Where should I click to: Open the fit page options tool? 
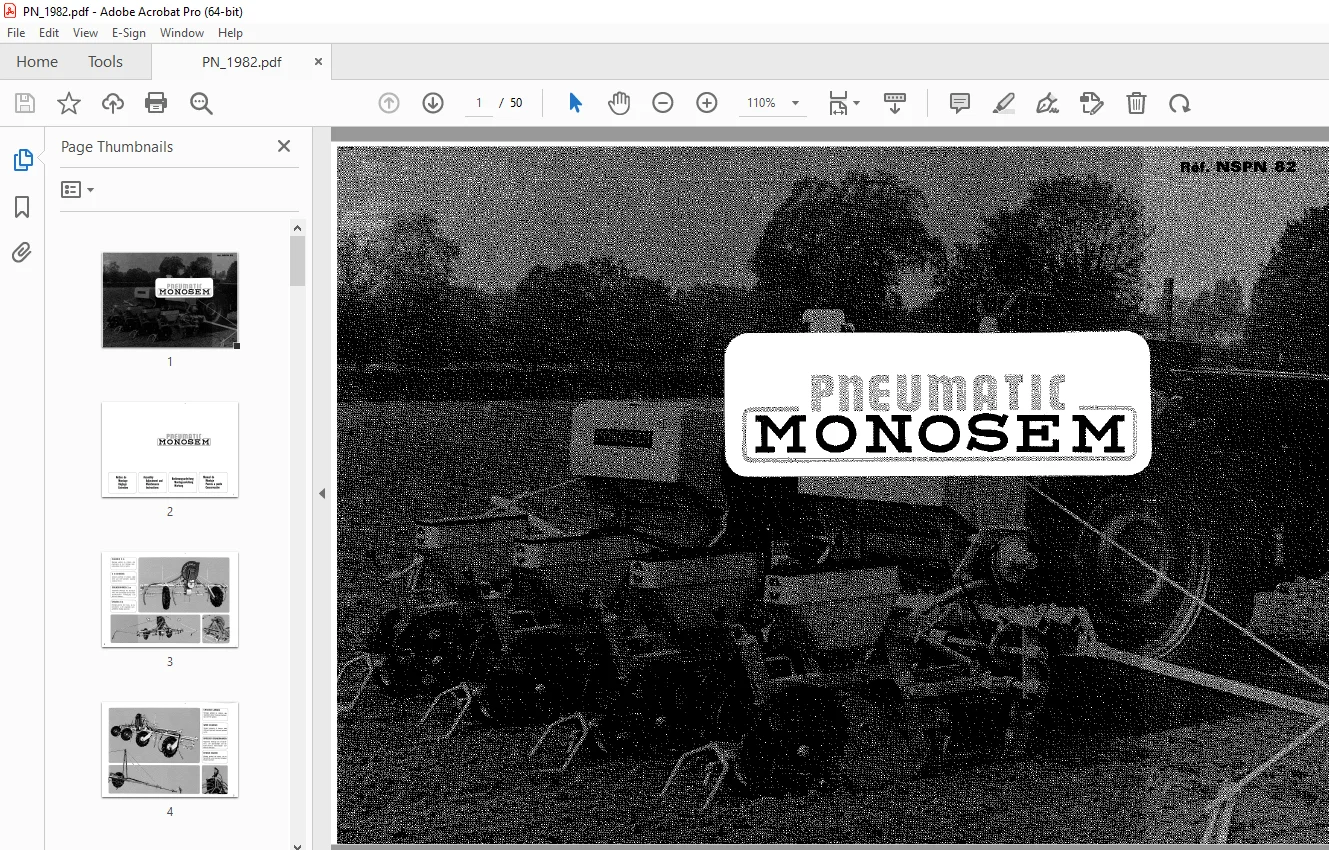pyautogui.click(x=843, y=103)
